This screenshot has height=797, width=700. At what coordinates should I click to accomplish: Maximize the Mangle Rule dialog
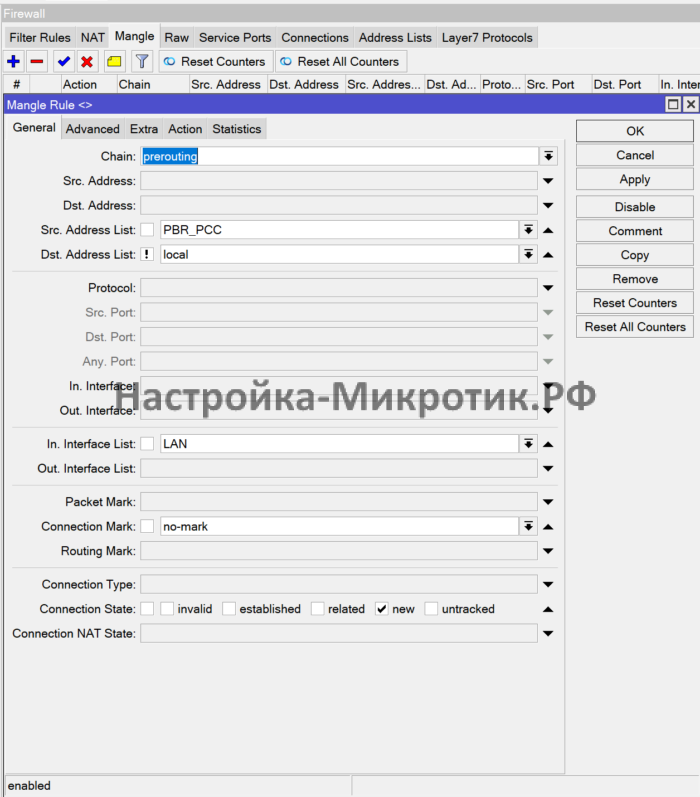(x=673, y=105)
